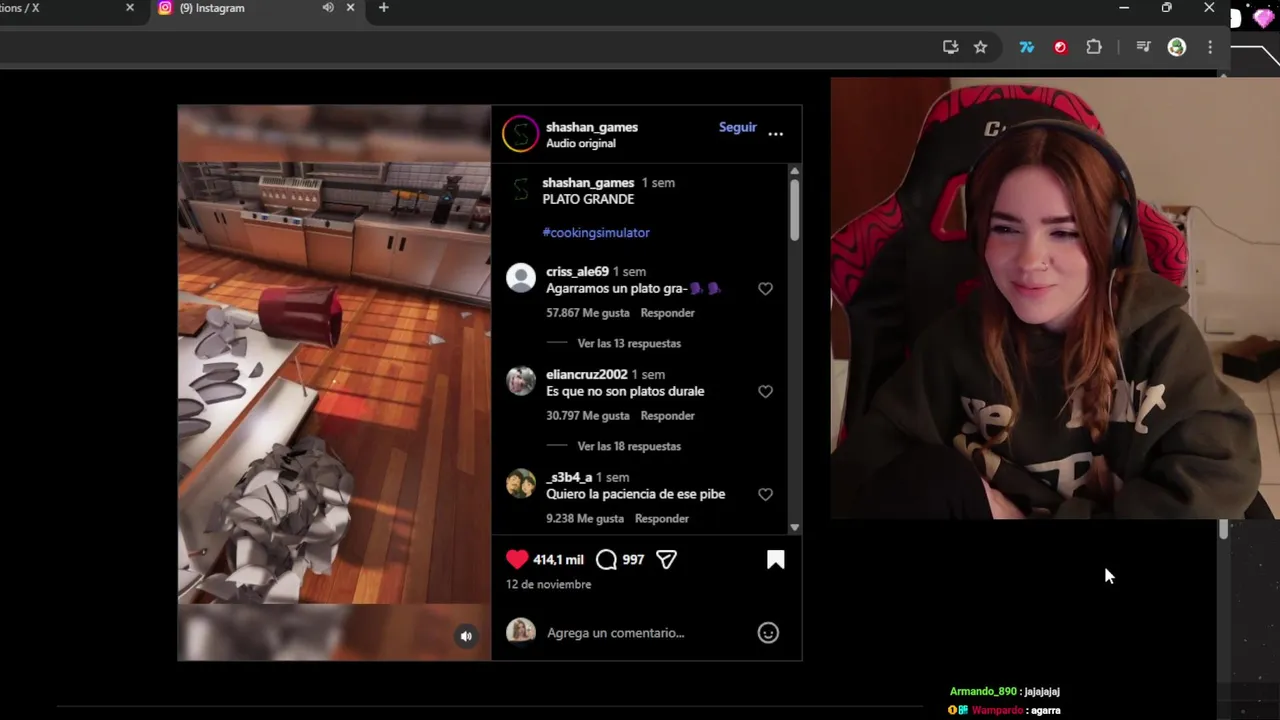
Task: Share the post with paper plane icon
Action: 666,559
